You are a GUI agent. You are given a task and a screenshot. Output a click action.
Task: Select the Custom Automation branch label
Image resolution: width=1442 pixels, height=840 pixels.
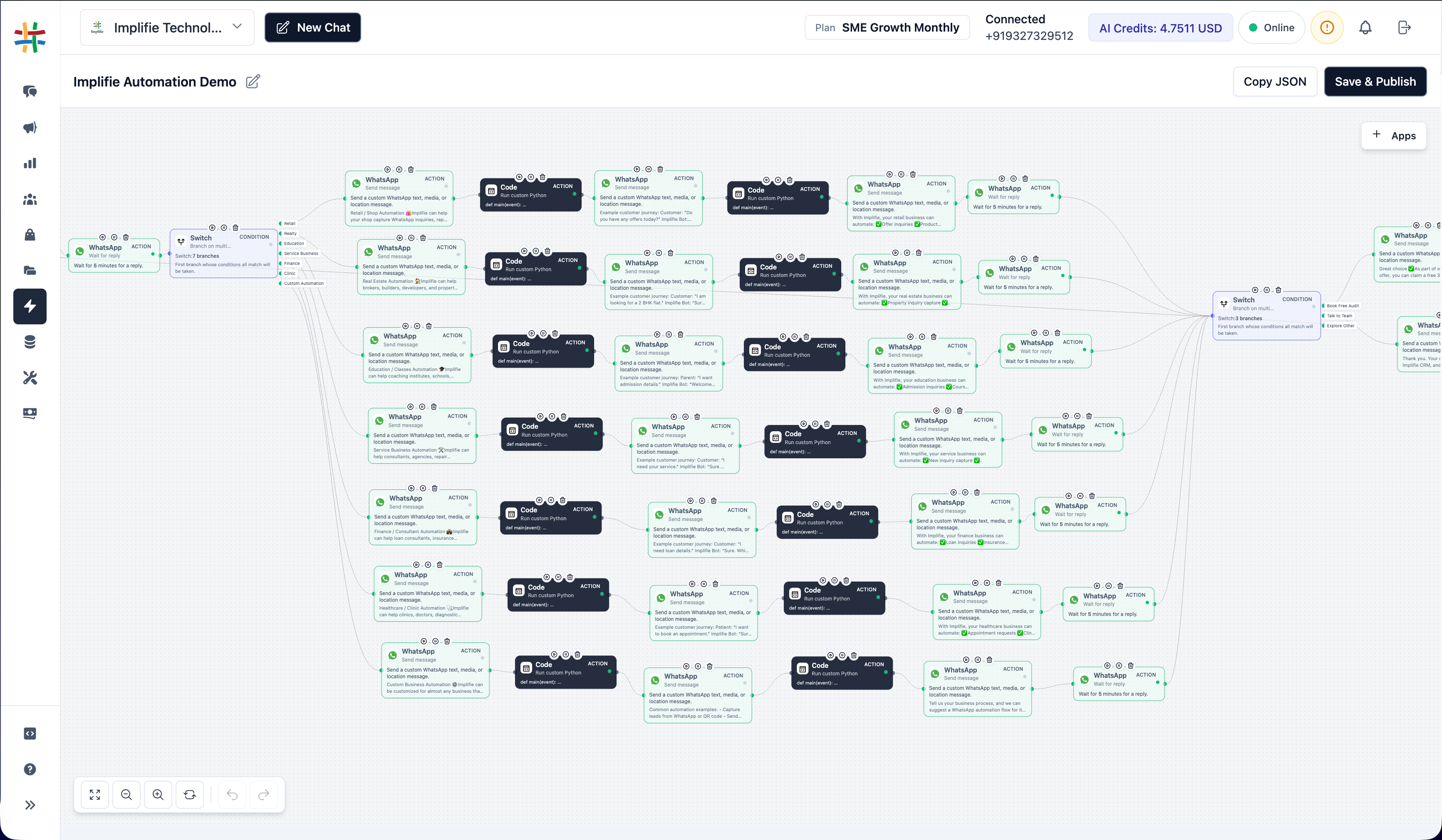click(x=304, y=284)
